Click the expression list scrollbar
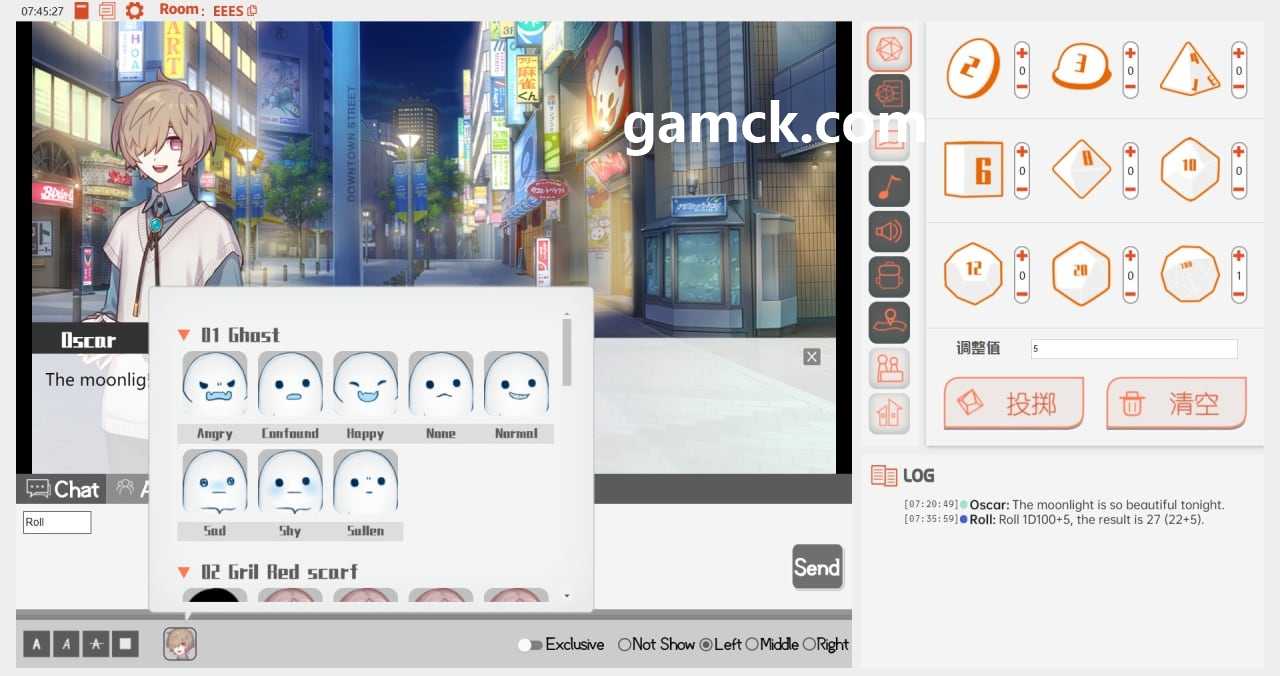Screen dimensions: 1280x676 [567, 352]
